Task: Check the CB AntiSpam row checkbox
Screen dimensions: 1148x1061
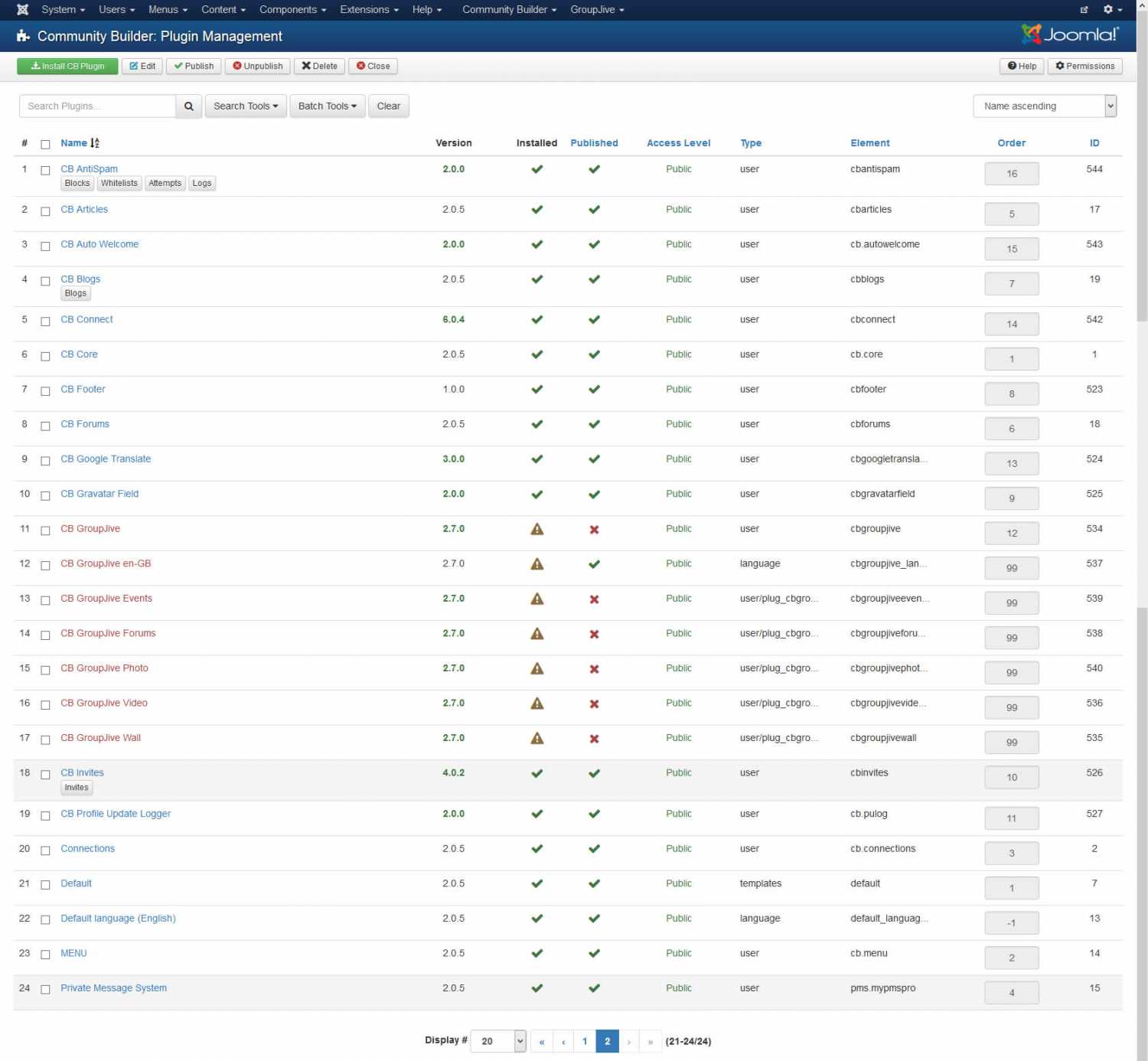Action: click(45, 171)
